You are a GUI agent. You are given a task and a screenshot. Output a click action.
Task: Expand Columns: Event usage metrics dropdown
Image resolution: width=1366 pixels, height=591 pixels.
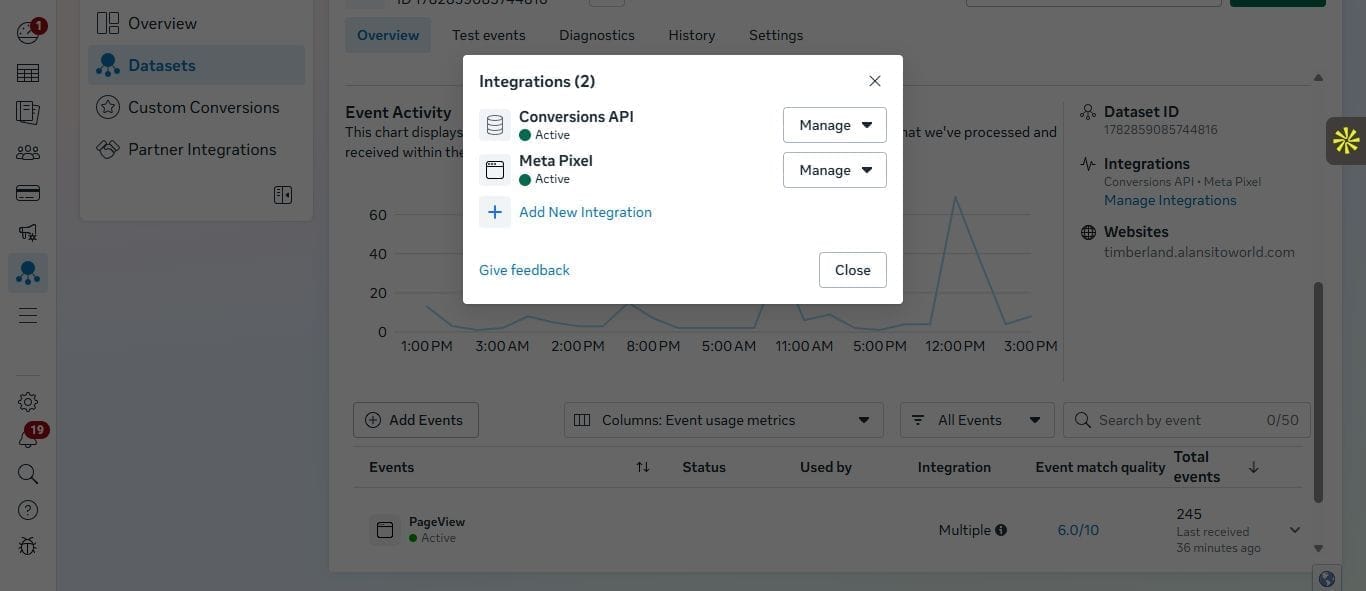coord(724,420)
